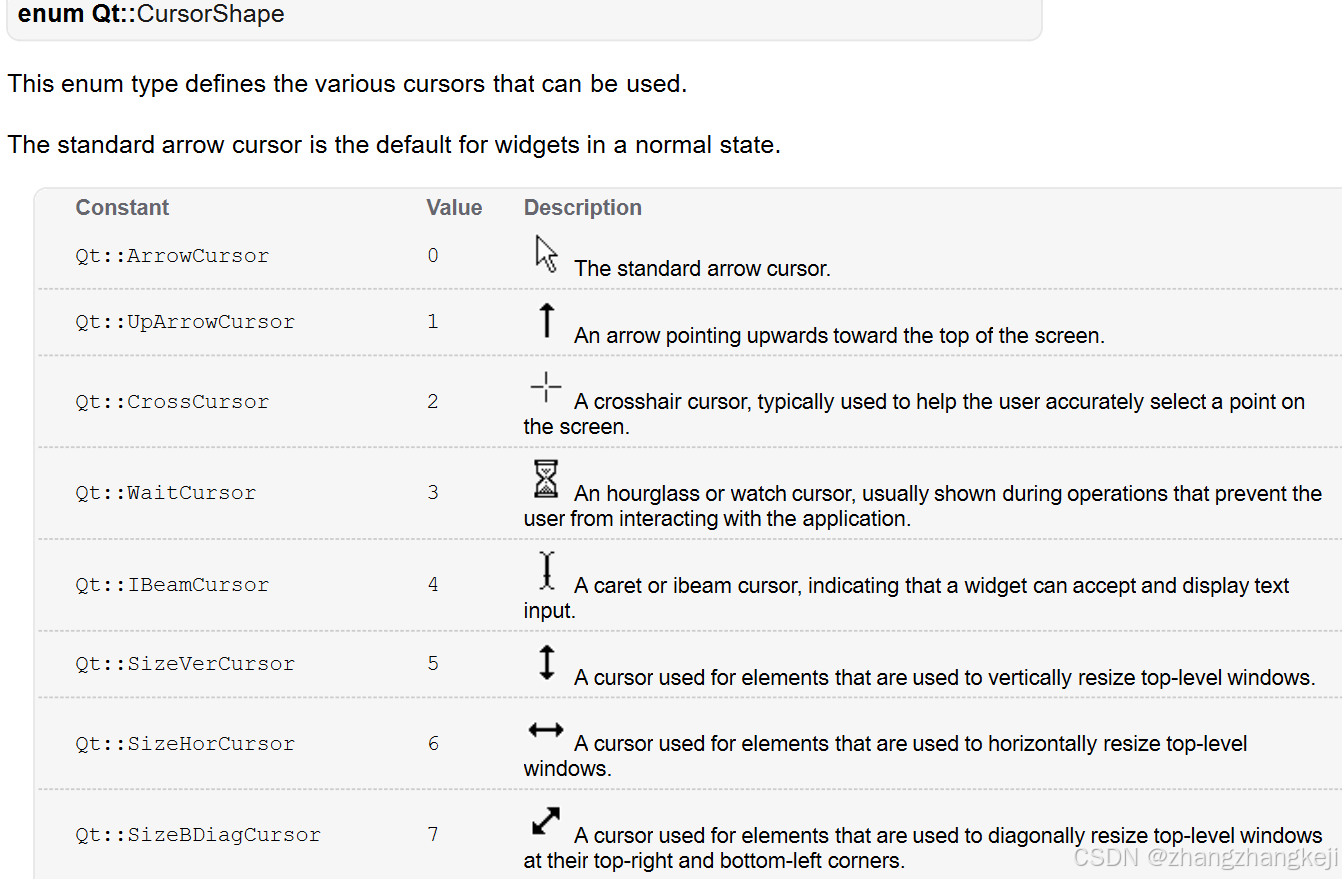Click the Qt::IBeamCursor constant name

click(172, 585)
